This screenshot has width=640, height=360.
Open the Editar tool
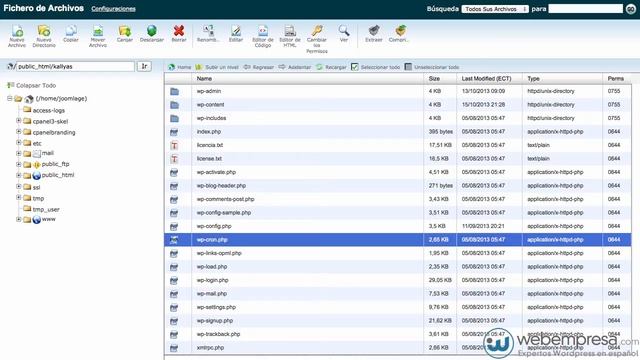236,31
